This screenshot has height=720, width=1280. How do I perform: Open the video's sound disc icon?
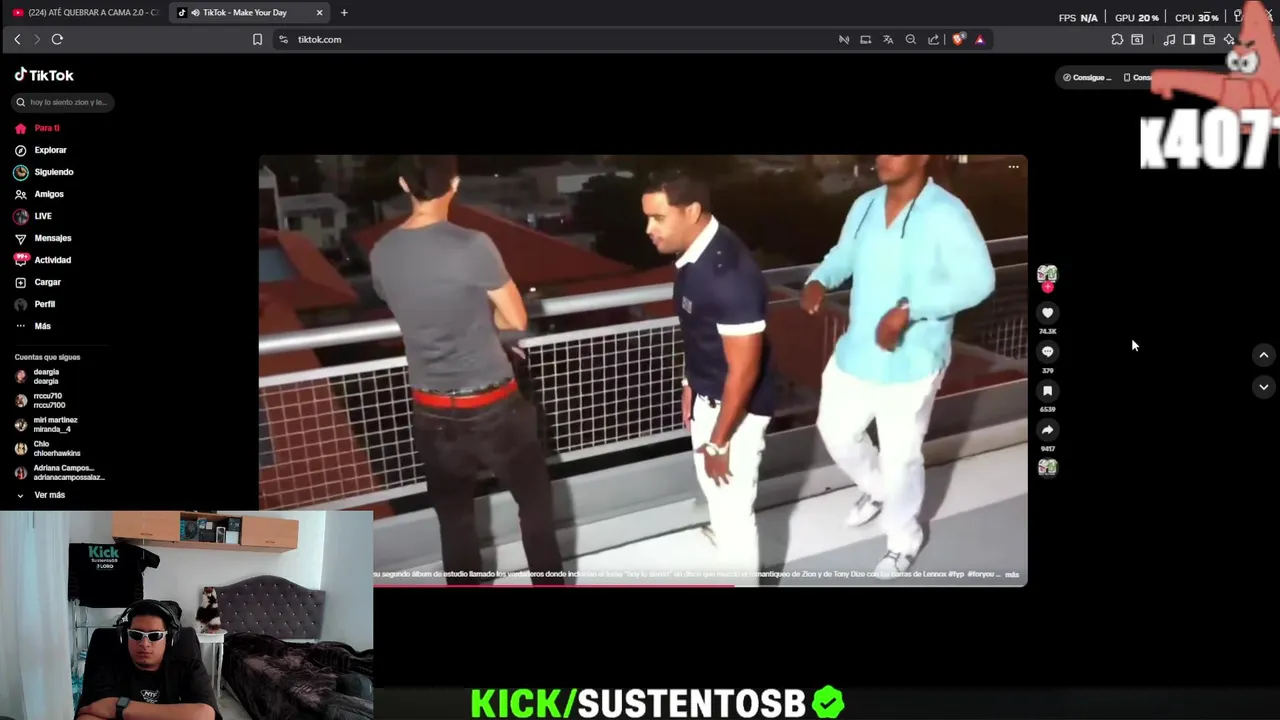pyautogui.click(x=1047, y=467)
